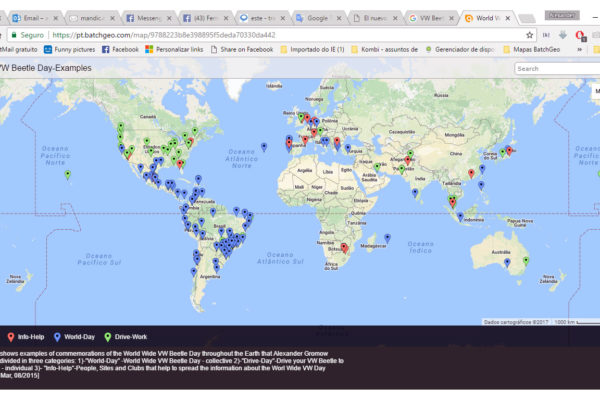Click the red marker in South Africa
Viewport: 600px width, 400px height.
pos(345,247)
